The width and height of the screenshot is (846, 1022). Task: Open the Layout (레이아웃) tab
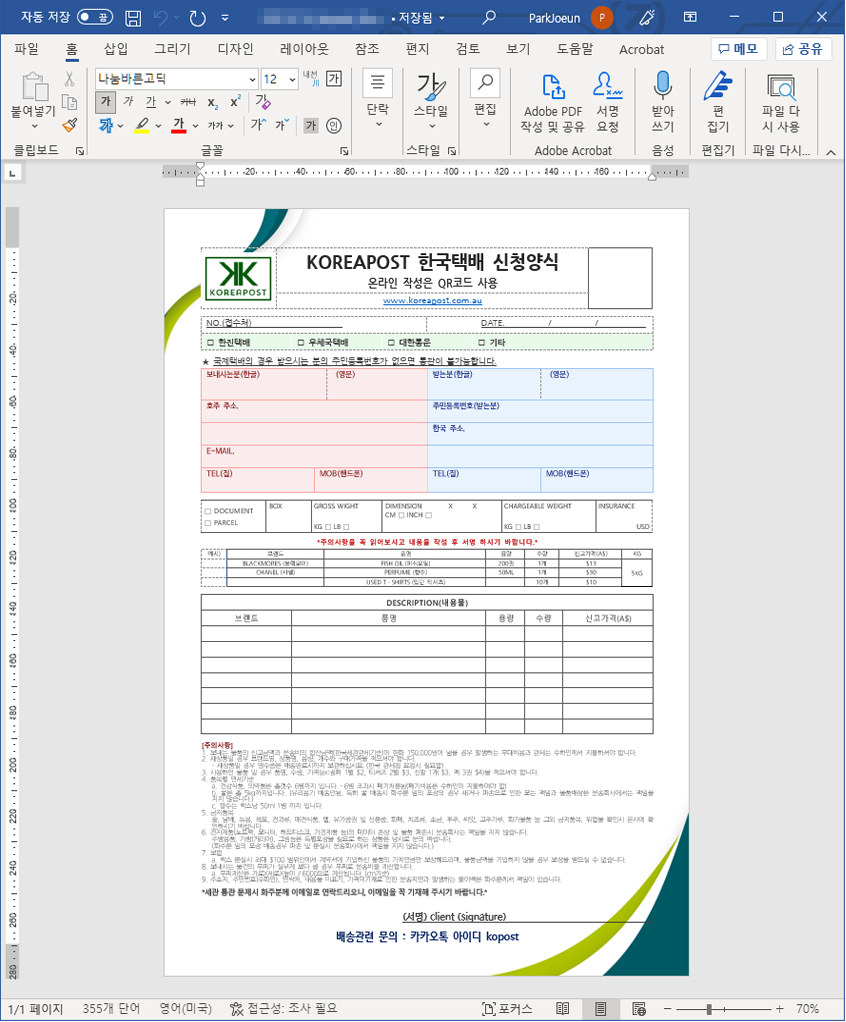(304, 49)
